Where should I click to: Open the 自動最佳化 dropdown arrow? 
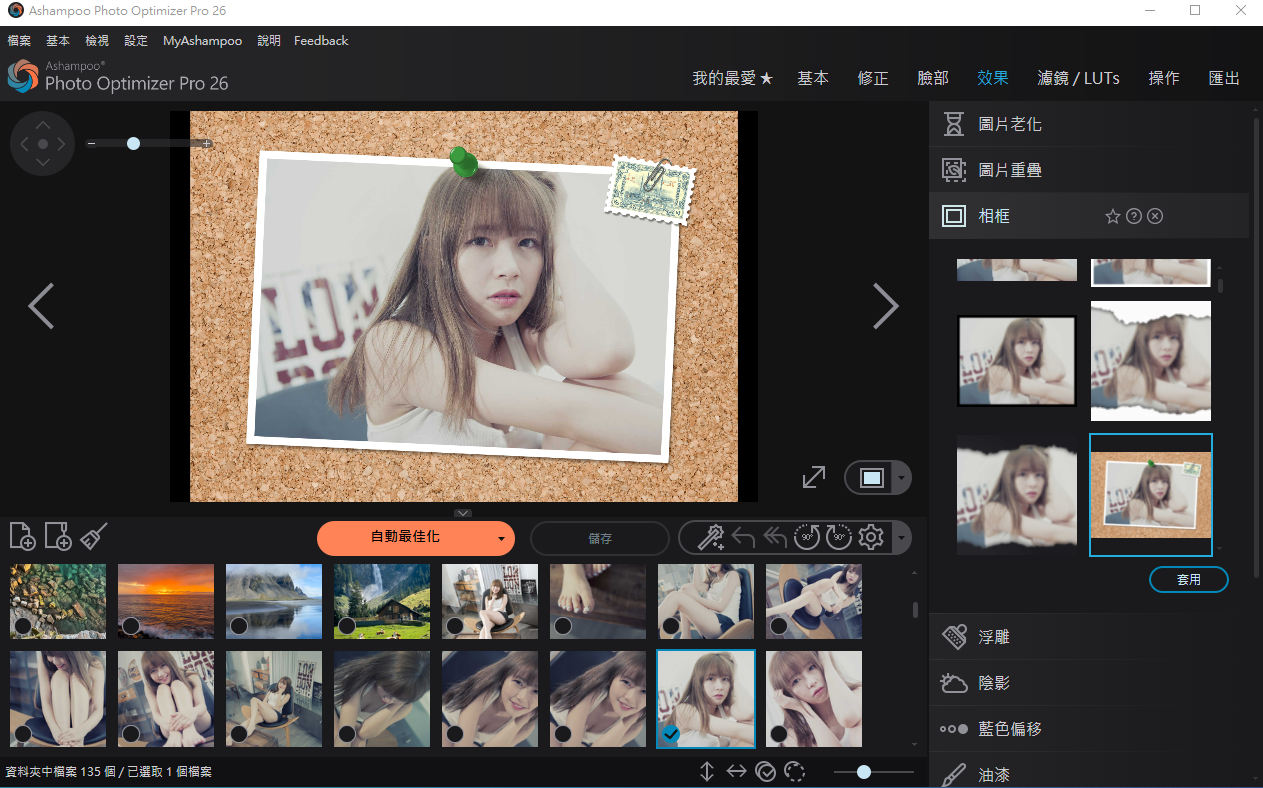500,538
